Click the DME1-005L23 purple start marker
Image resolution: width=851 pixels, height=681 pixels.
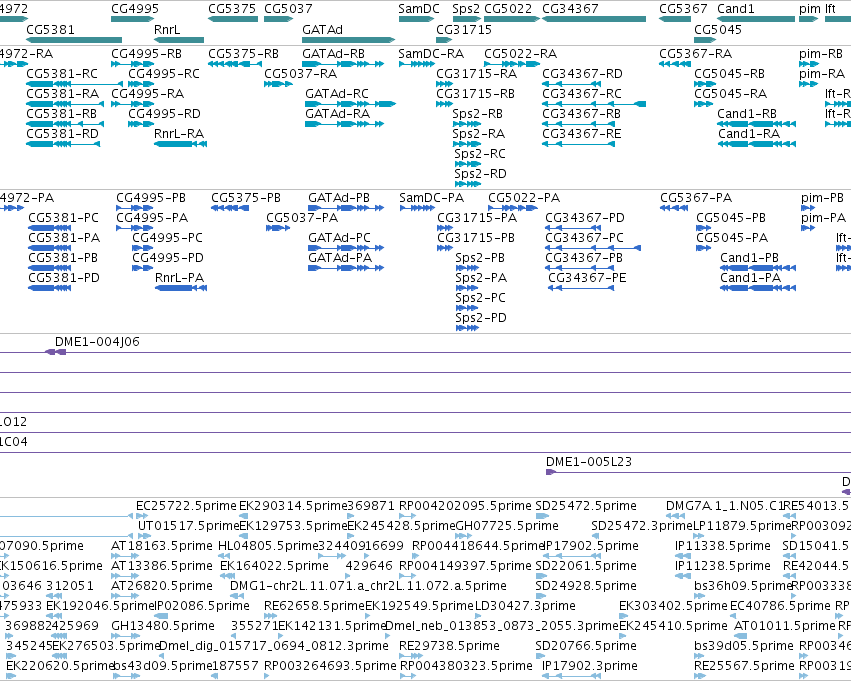pyautogui.click(x=551, y=472)
